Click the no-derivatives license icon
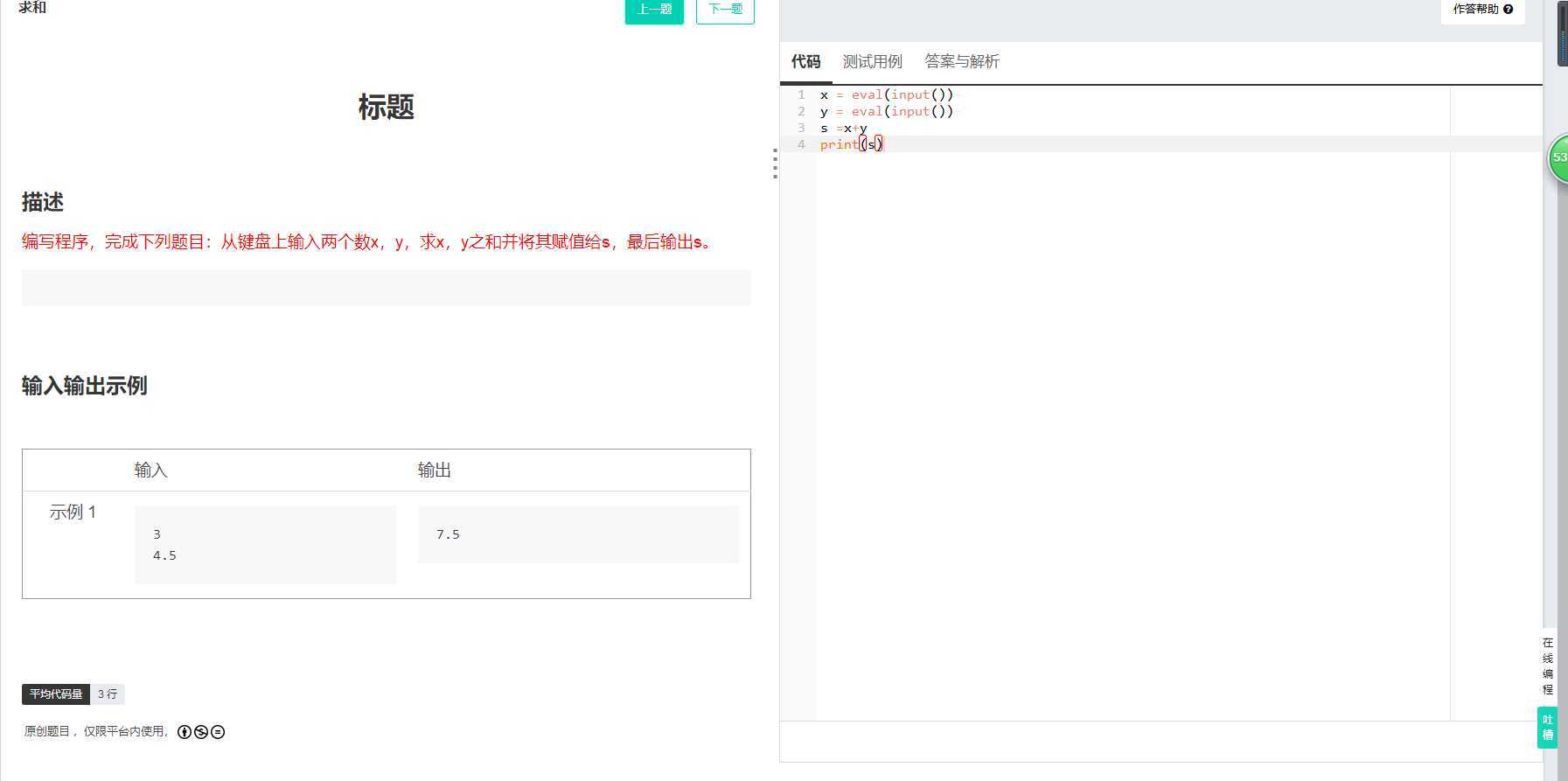 [218, 732]
